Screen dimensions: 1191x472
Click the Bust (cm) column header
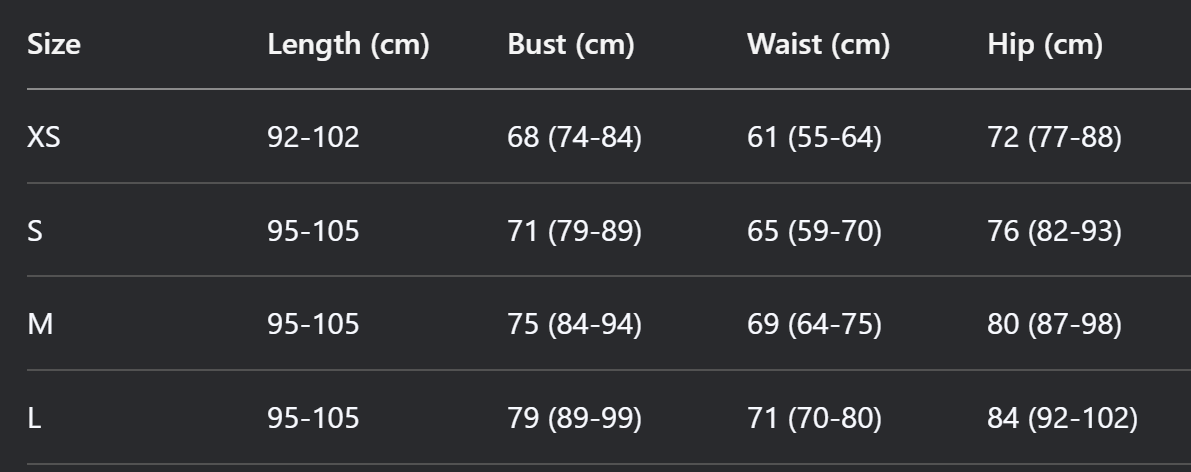pyautogui.click(x=571, y=44)
